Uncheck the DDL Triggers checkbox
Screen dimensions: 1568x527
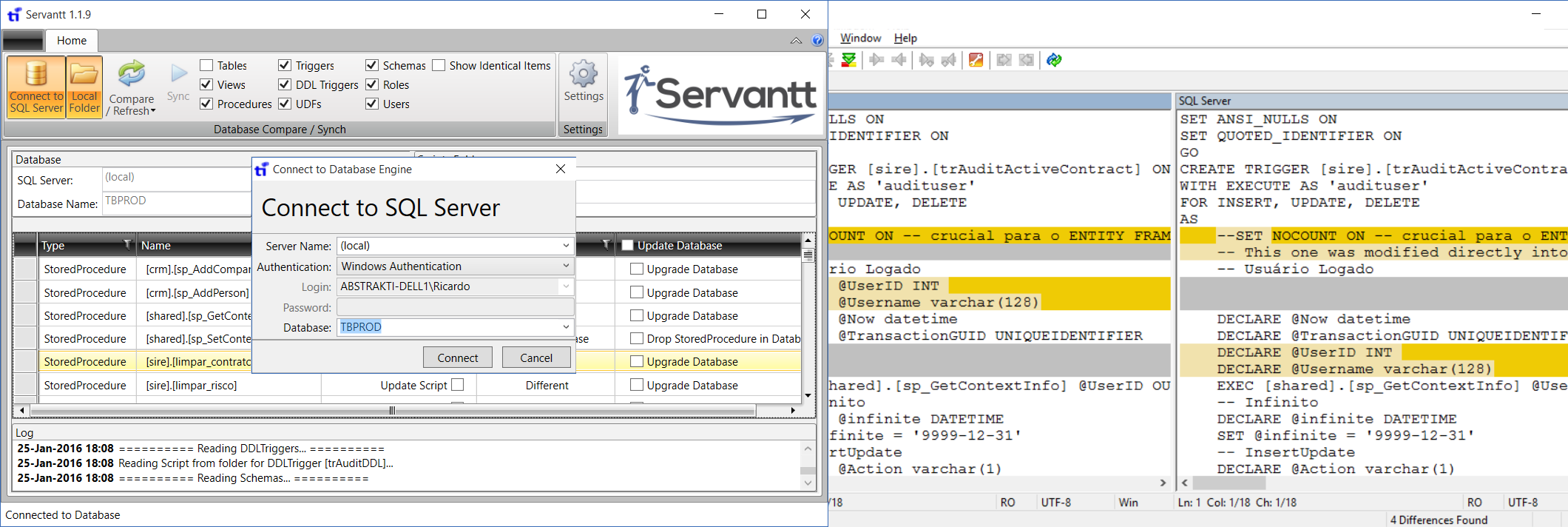[285, 85]
